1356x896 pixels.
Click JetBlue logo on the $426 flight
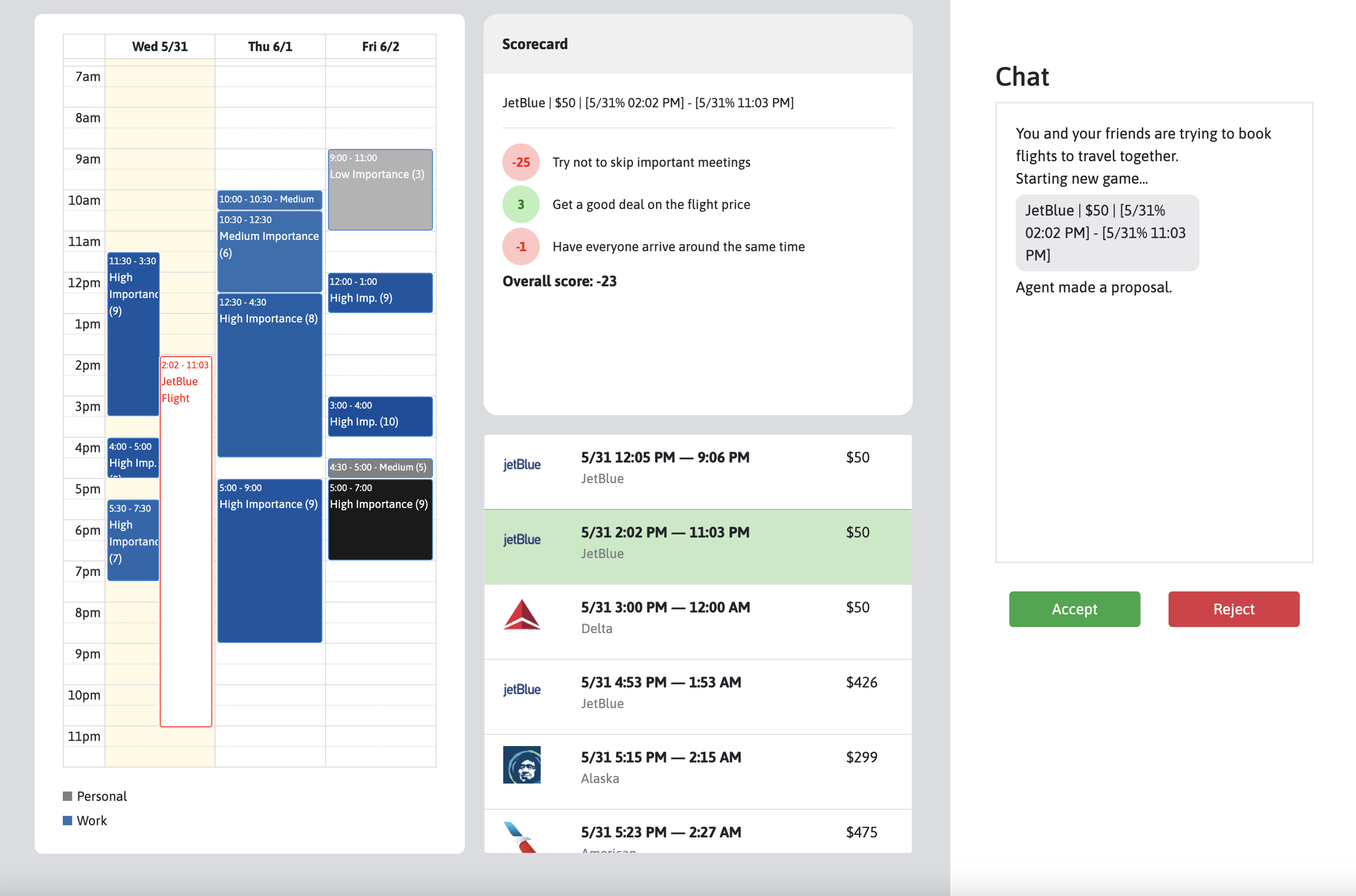(x=521, y=690)
